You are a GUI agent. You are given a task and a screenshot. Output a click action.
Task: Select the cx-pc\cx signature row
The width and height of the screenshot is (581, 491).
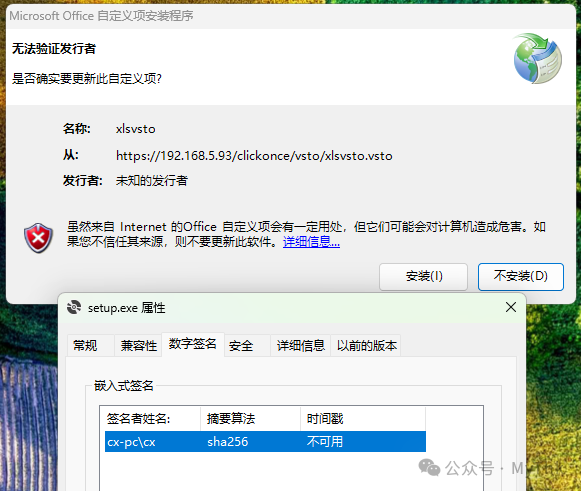(x=265, y=441)
